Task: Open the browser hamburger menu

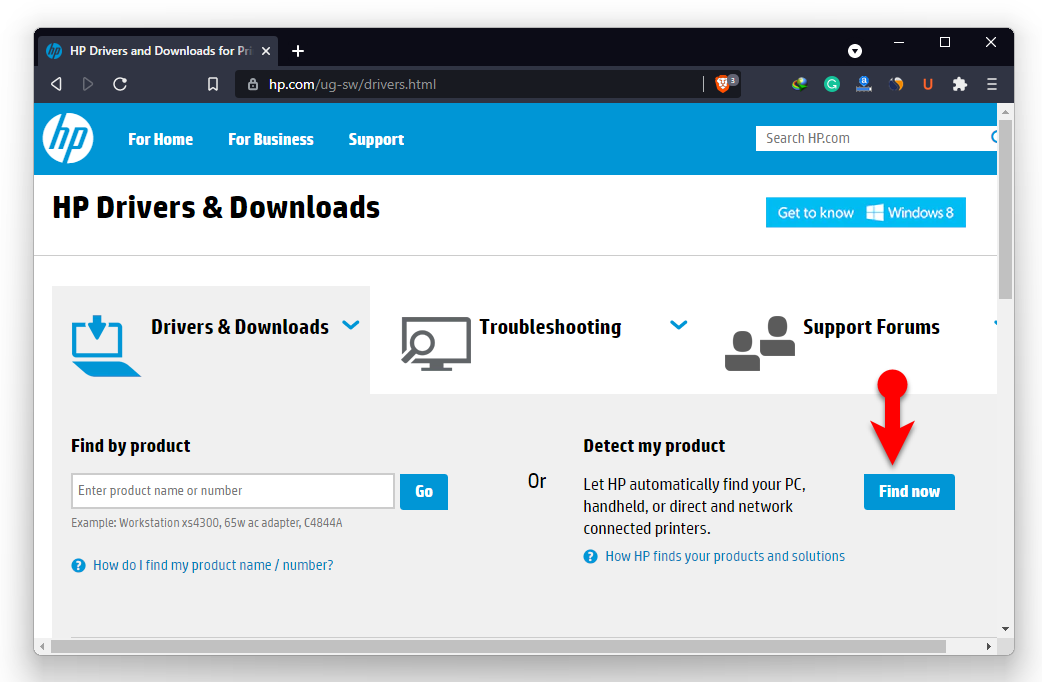Action: [x=992, y=85]
